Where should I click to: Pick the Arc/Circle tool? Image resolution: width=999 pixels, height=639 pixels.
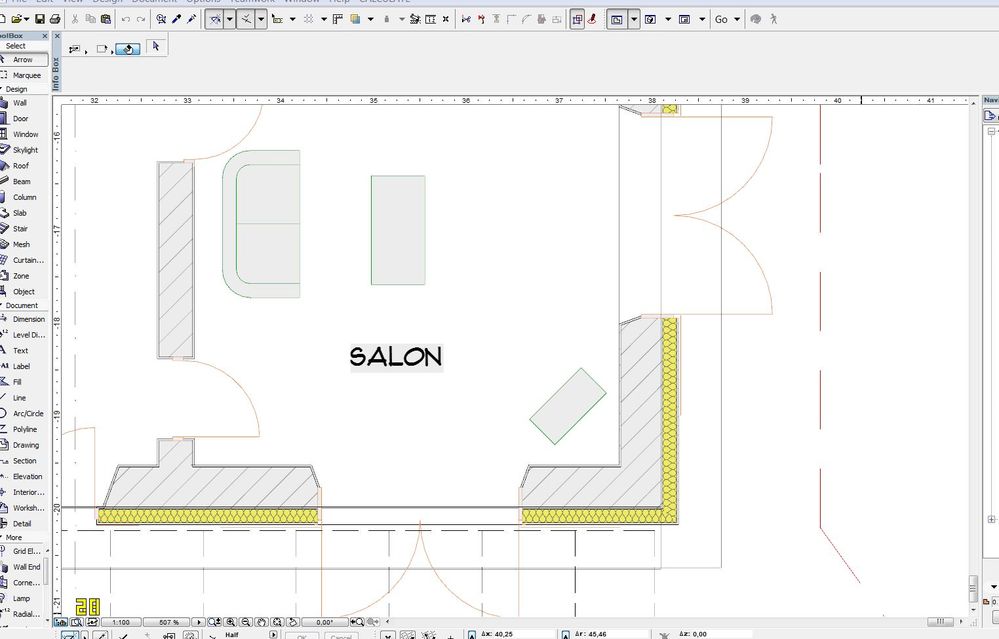pos(23,413)
